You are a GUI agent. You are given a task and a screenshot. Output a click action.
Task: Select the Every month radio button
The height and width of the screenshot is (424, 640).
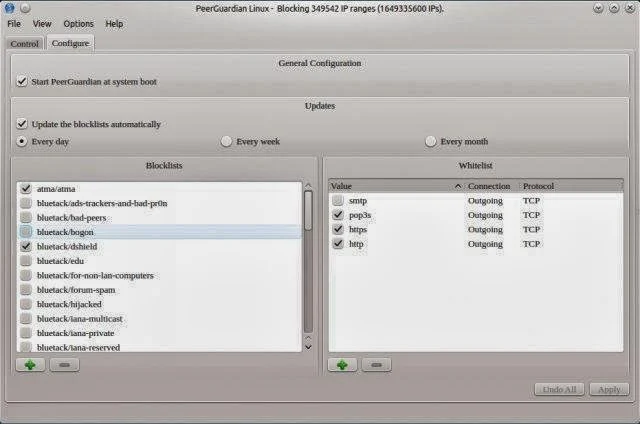coord(431,142)
